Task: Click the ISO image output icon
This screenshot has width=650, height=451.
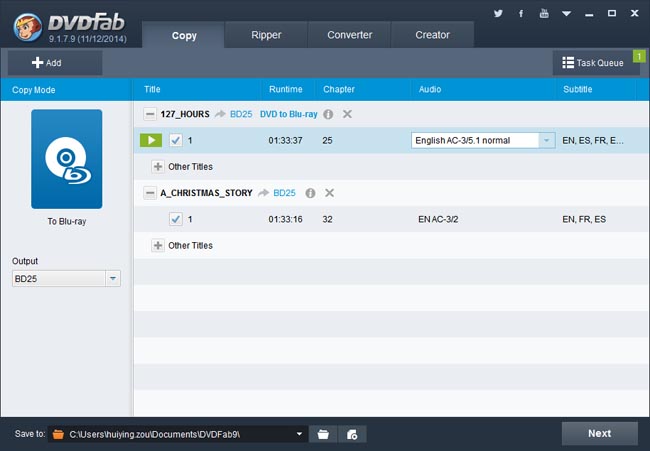Action: point(352,434)
